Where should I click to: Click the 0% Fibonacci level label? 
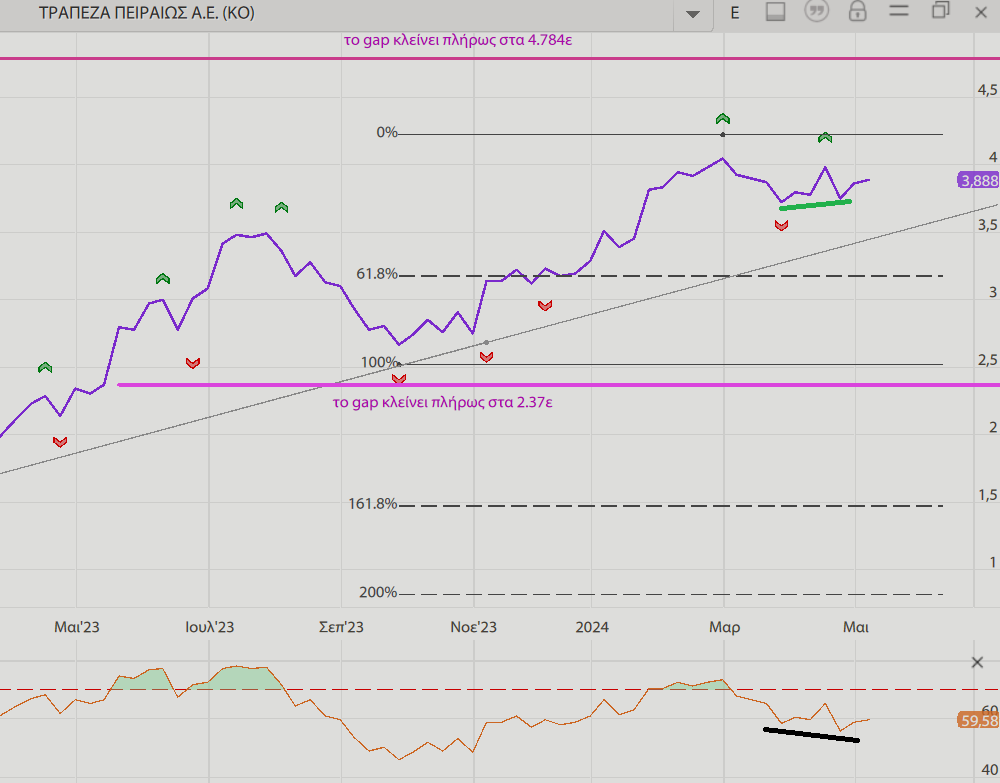click(386, 132)
